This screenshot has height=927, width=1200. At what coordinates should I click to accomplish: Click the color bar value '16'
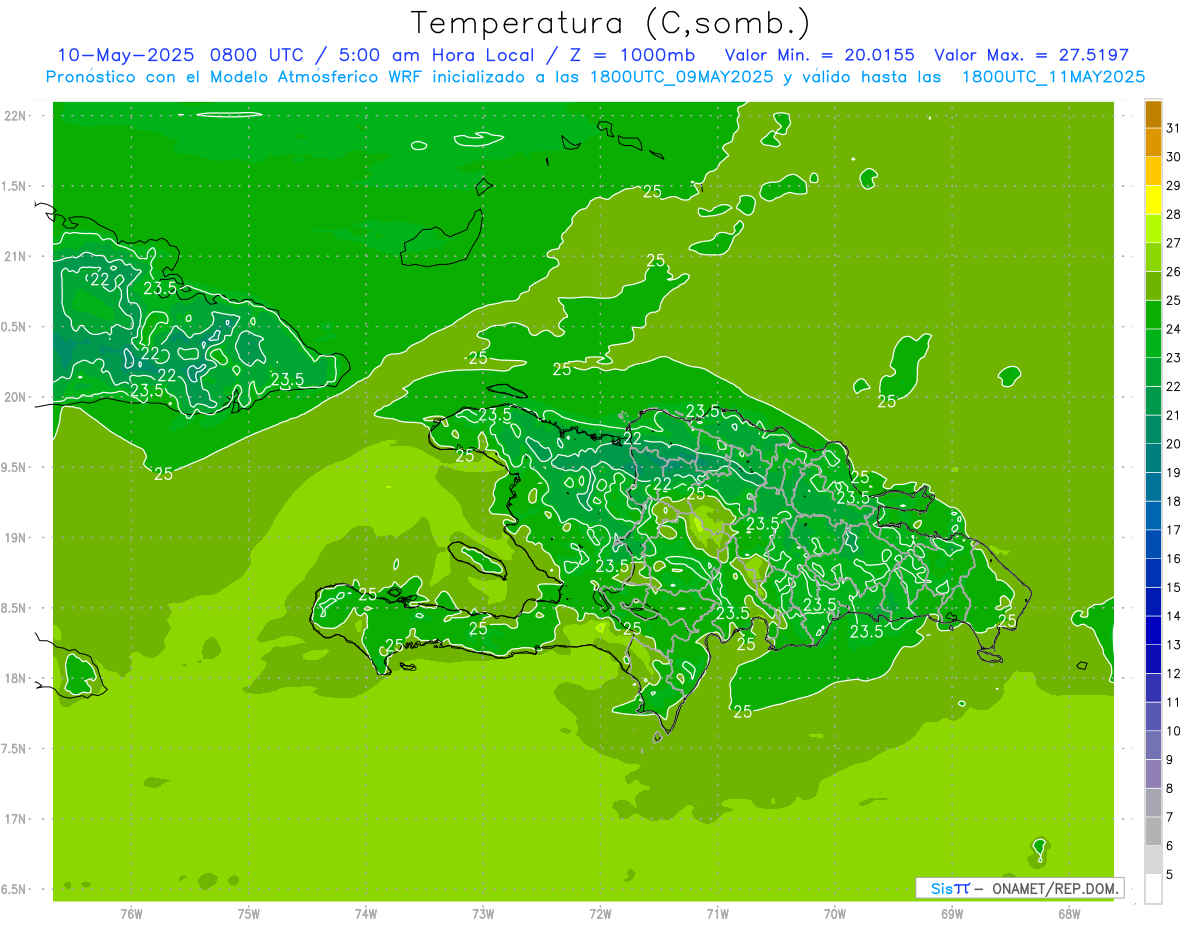tap(1174, 559)
